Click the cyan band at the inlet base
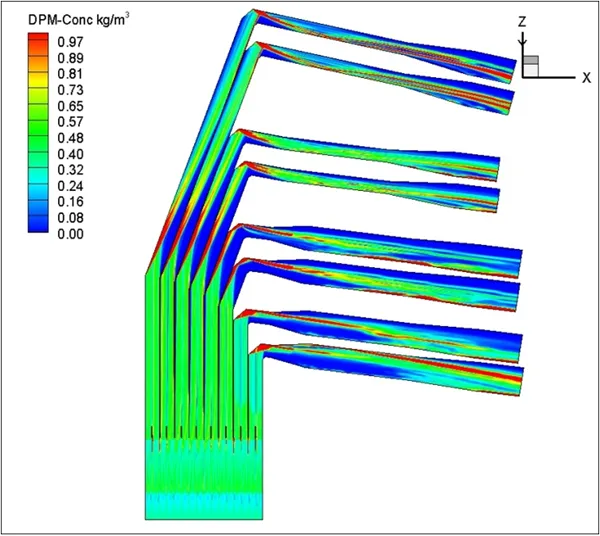600x536 pixels. pos(204,503)
